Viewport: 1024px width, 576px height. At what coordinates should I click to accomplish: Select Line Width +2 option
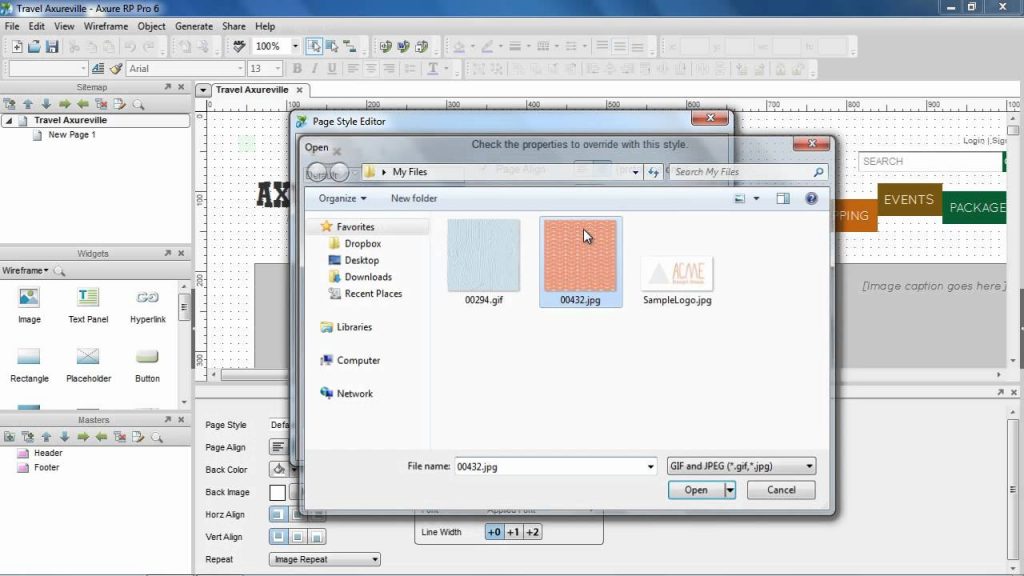point(532,532)
